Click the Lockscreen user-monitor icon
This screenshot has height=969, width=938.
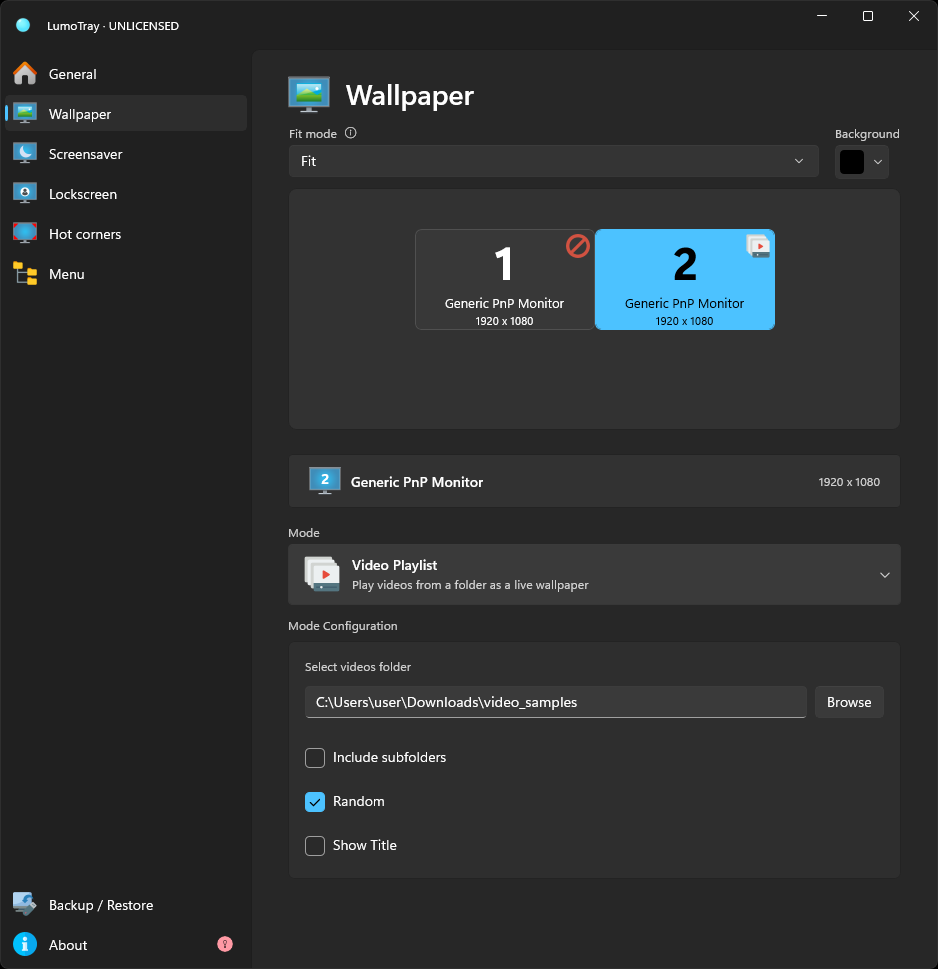coord(25,194)
